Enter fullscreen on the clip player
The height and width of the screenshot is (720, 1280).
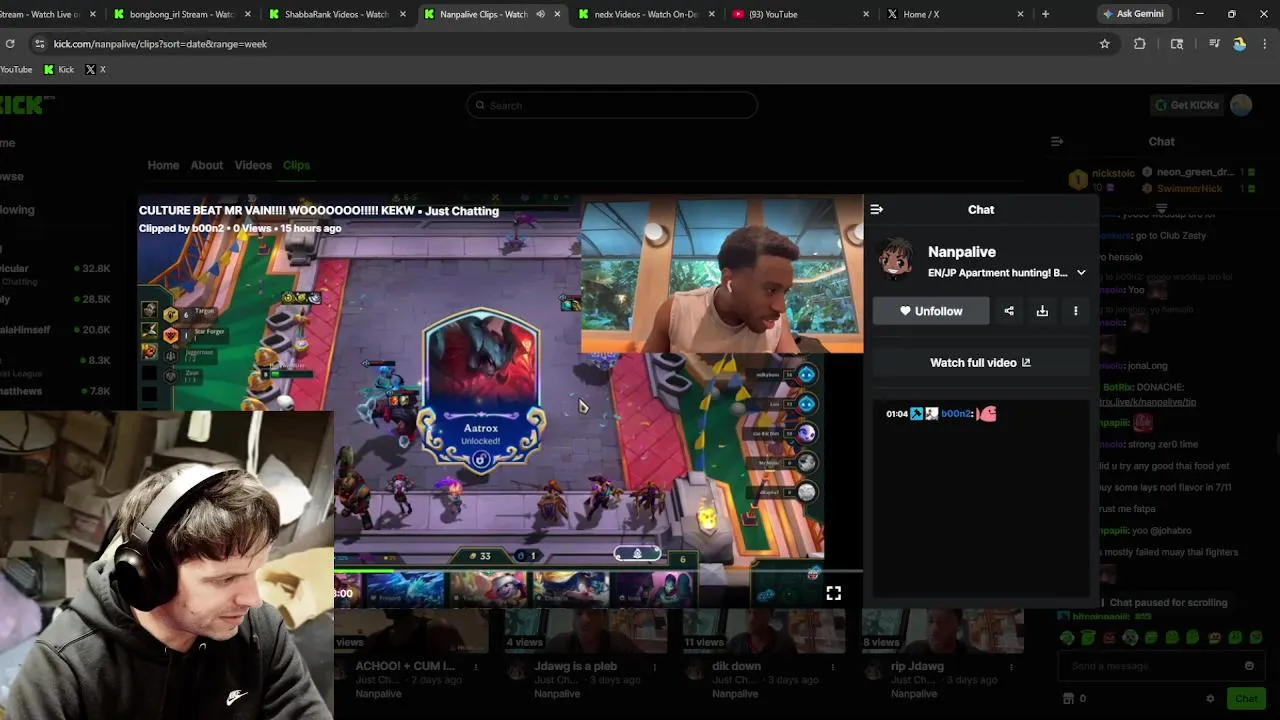pyautogui.click(x=833, y=593)
